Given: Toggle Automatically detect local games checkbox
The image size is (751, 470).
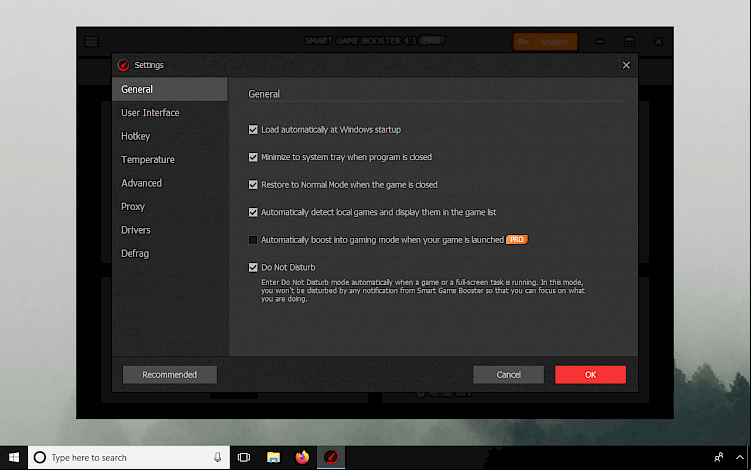Looking at the screenshot, I should [253, 212].
